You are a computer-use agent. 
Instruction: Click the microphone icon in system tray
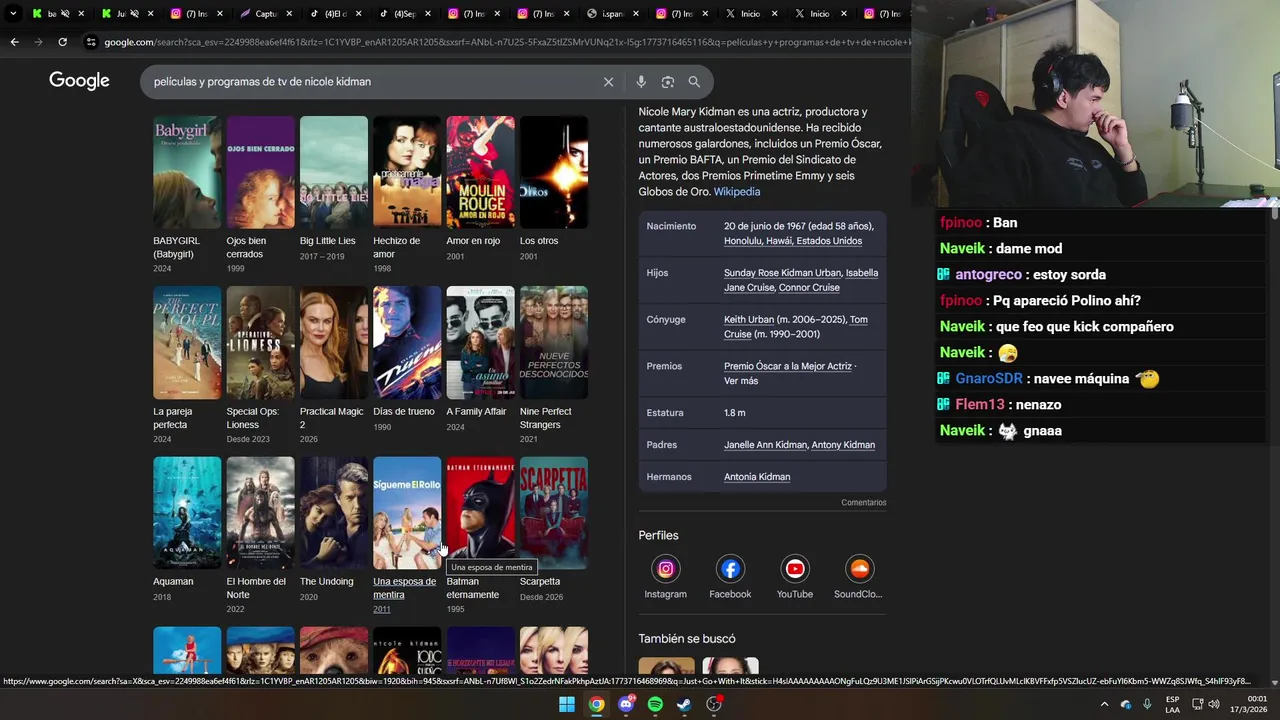[x=1147, y=704]
